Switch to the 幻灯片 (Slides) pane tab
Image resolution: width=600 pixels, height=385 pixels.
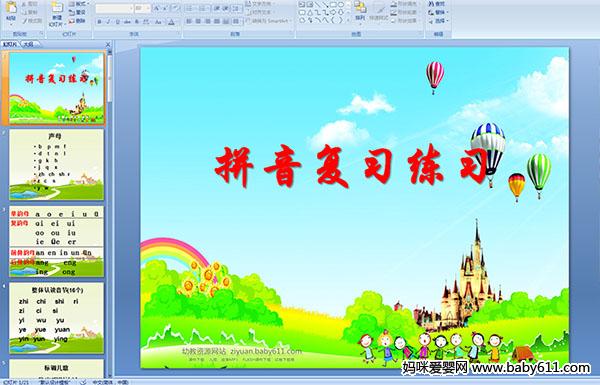pyautogui.click(x=10, y=44)
